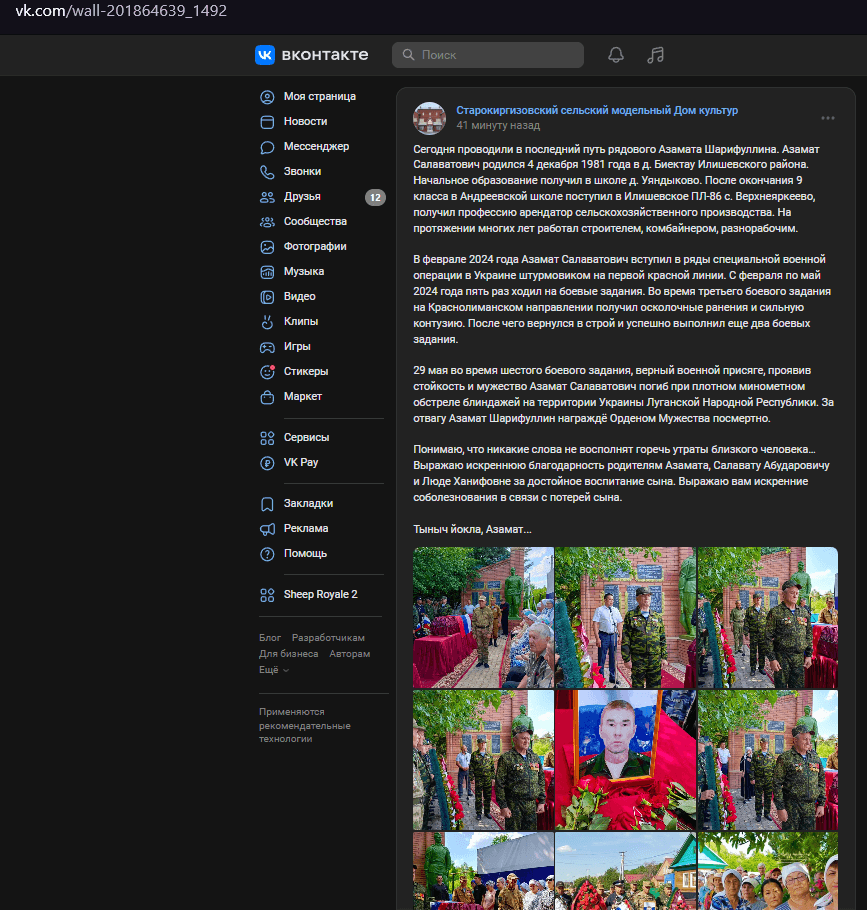Select Фотографии in sidebar
The height and width of the screenshot is (910, 867).
point(315,246)
